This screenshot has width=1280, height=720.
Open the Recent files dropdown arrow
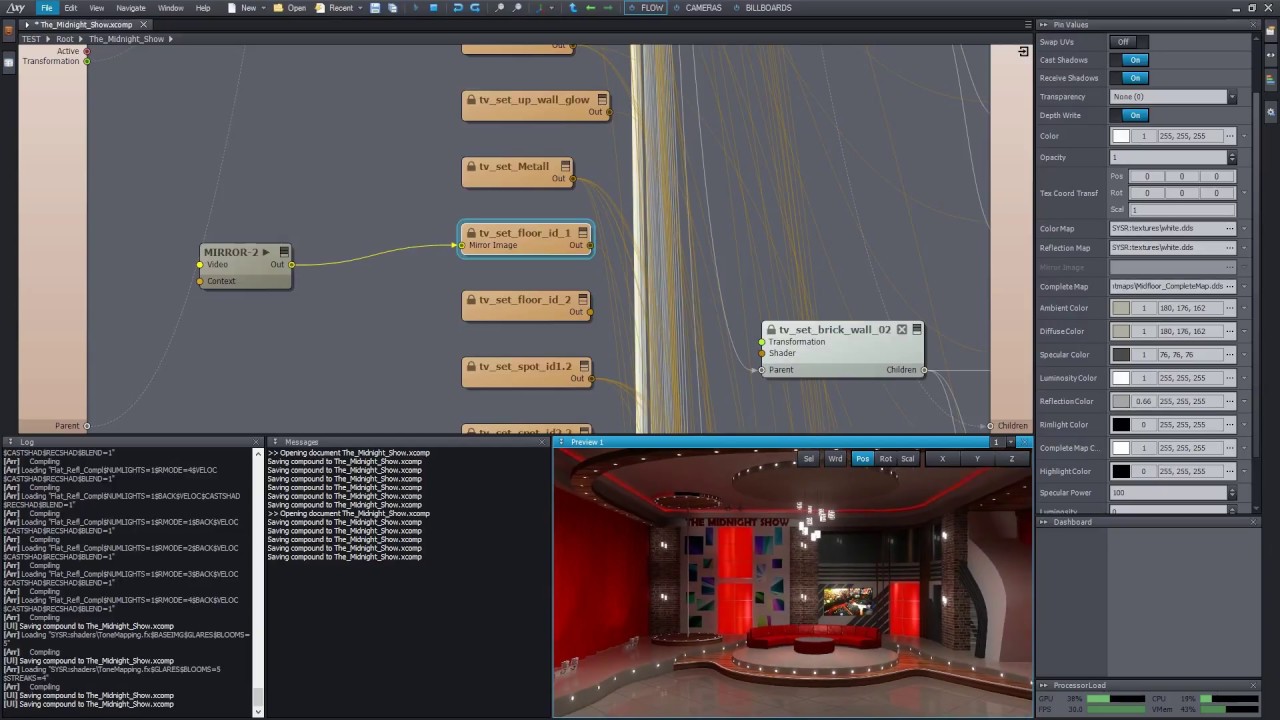click(x=360, y=8)
